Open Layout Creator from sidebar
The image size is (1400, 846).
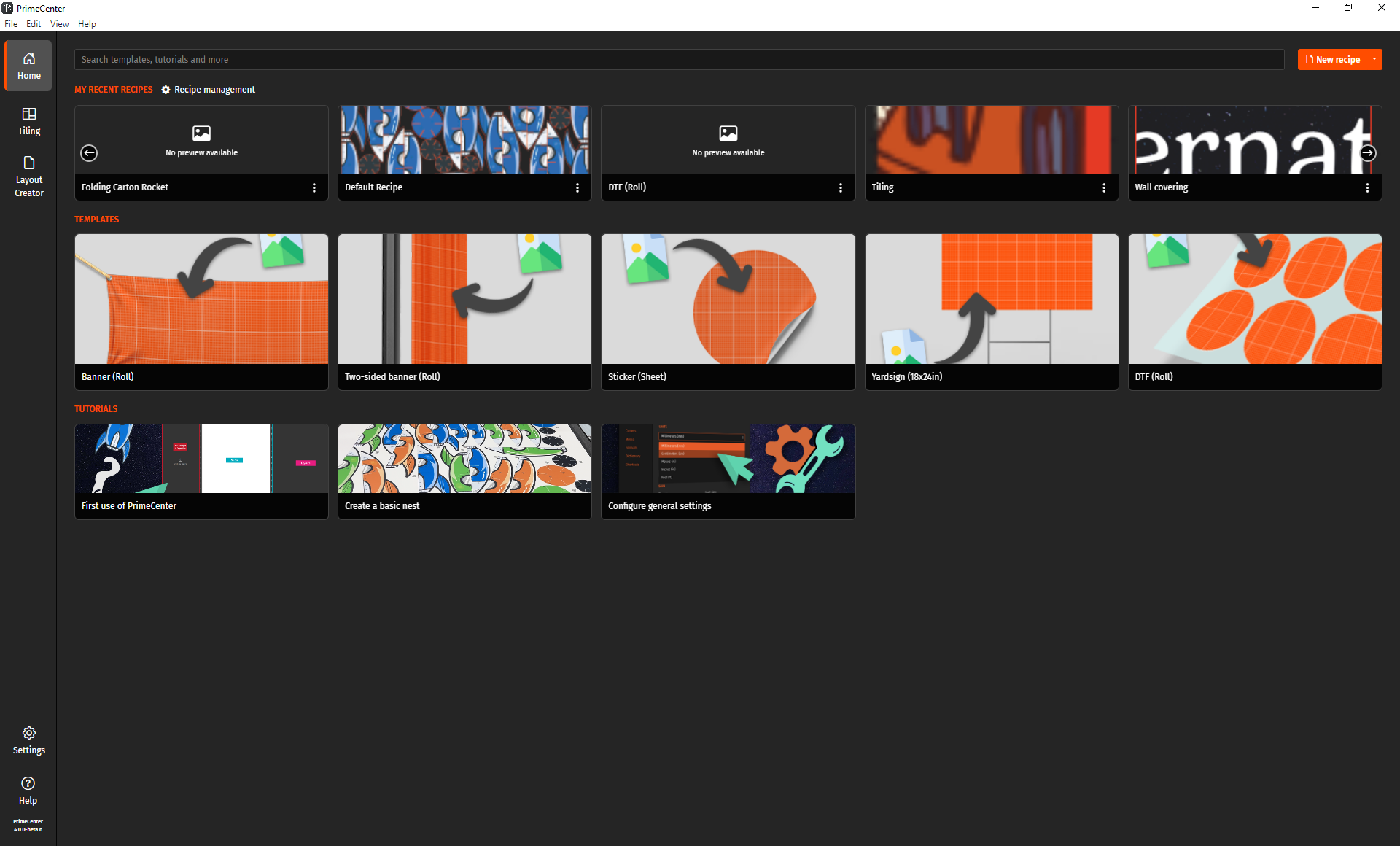coord(29,176)
